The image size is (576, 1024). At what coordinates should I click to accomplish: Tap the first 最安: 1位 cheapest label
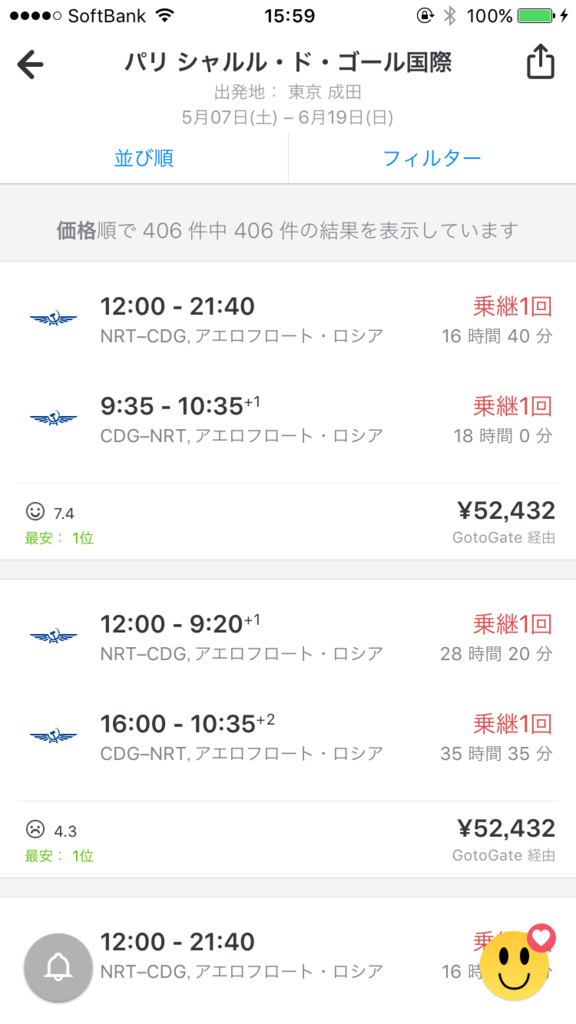59,538
